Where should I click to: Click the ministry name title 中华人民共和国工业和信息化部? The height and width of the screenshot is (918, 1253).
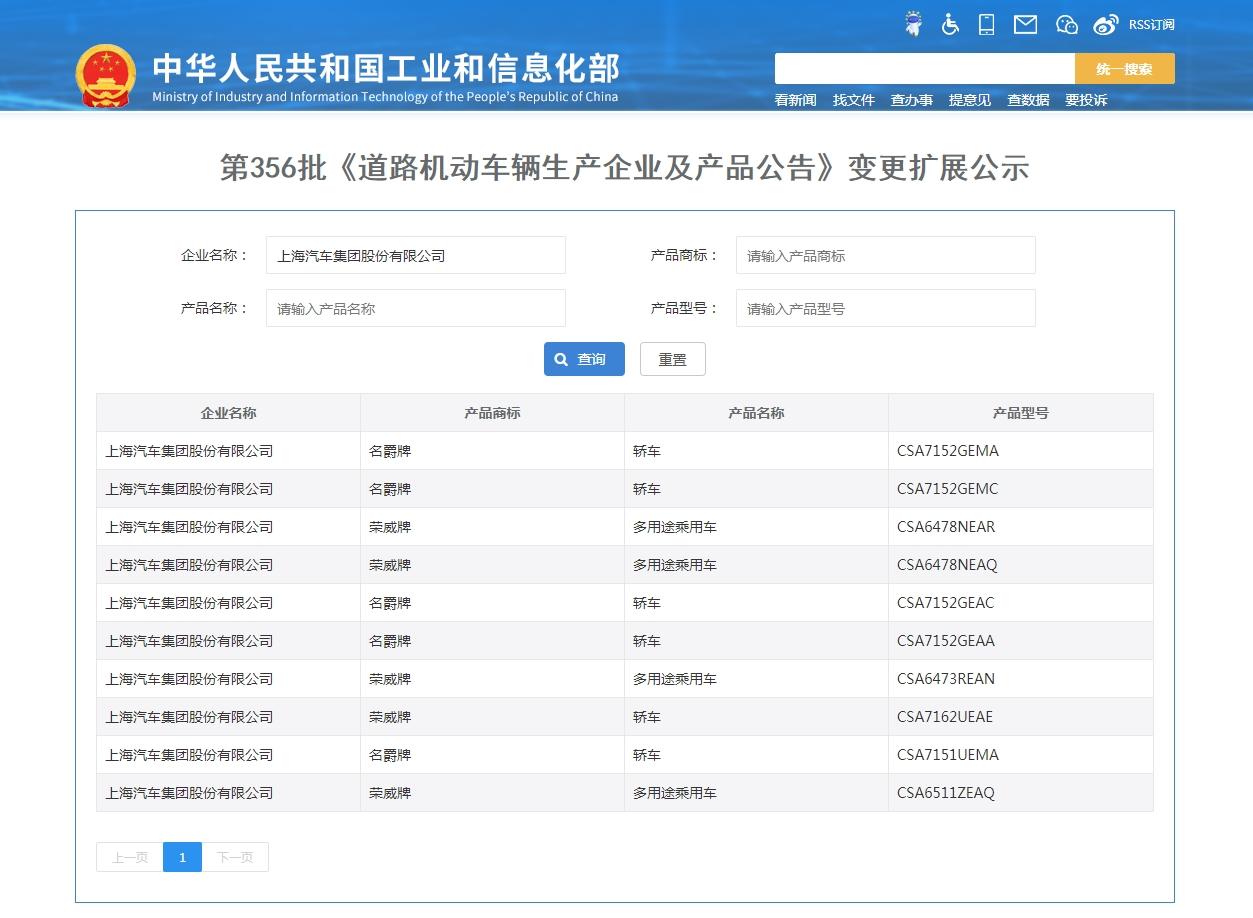(x=386, y=68)
